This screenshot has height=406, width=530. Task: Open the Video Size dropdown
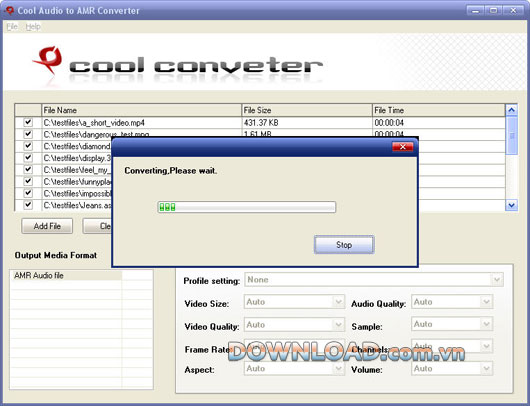point(294,302)
